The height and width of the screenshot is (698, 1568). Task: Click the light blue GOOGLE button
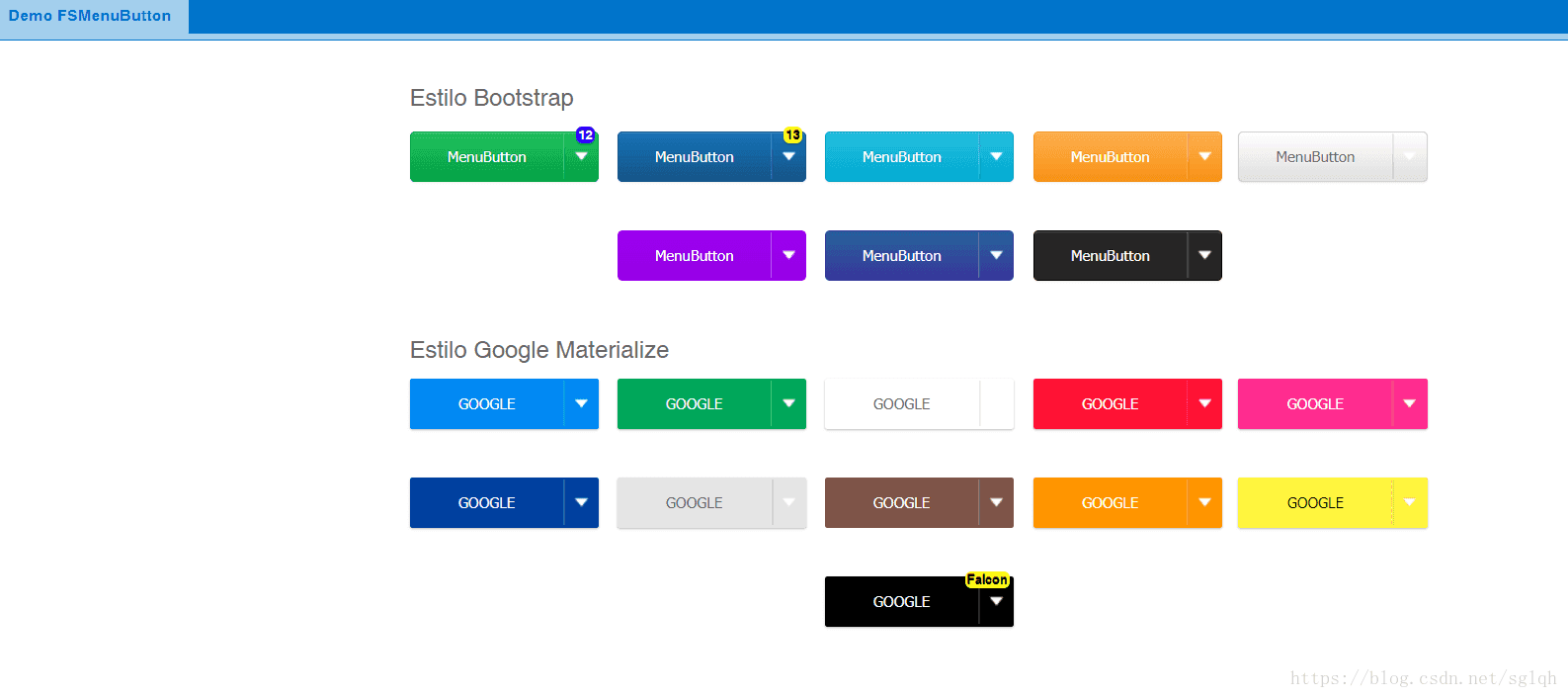coord(486,404)
